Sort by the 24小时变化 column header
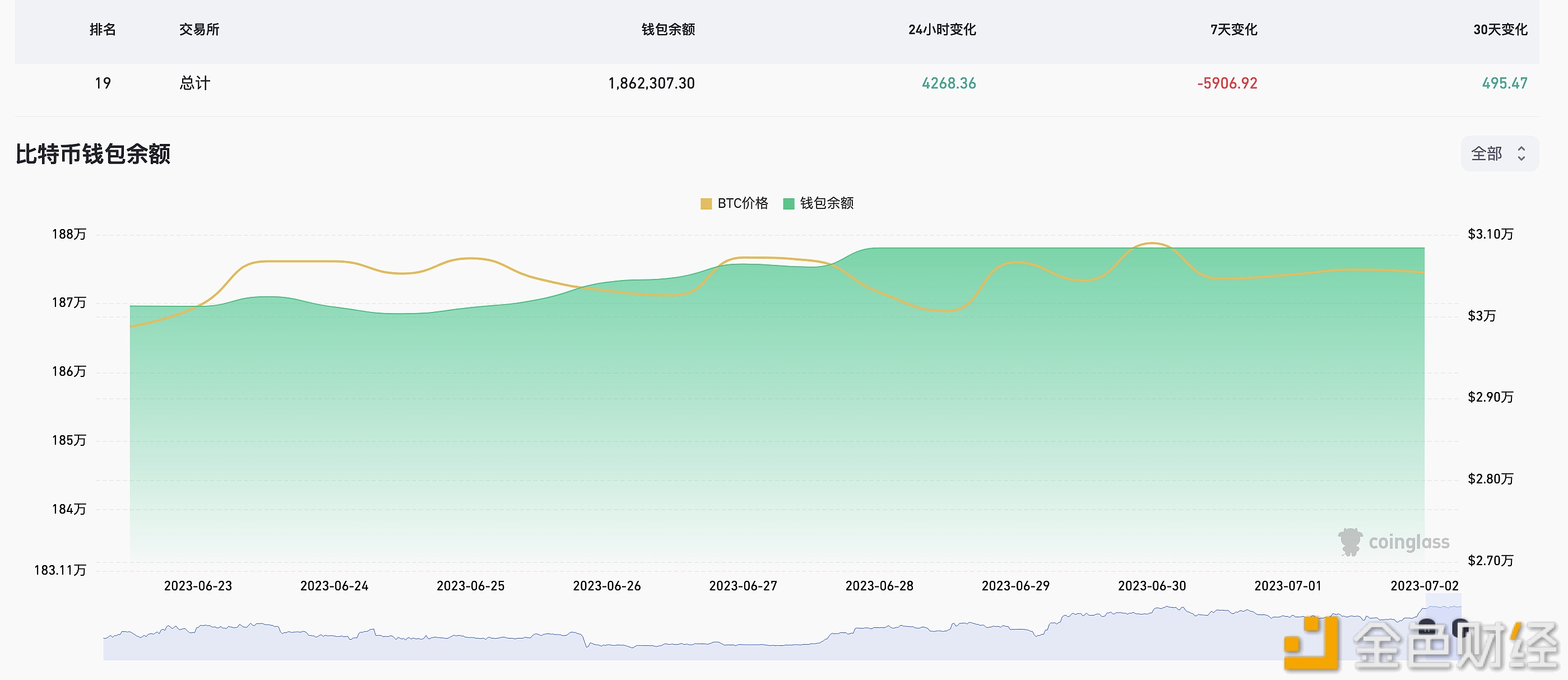Viewport: 1568px width, 680px height. pos(941,29)
